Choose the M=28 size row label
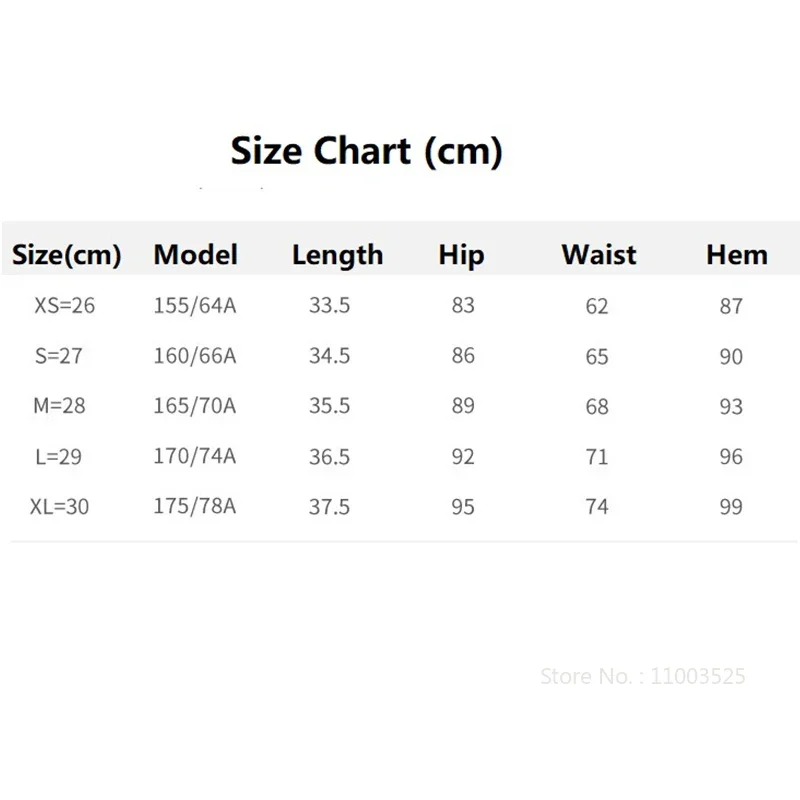Screen dimensions: 800x800 [x=59, y=406]
